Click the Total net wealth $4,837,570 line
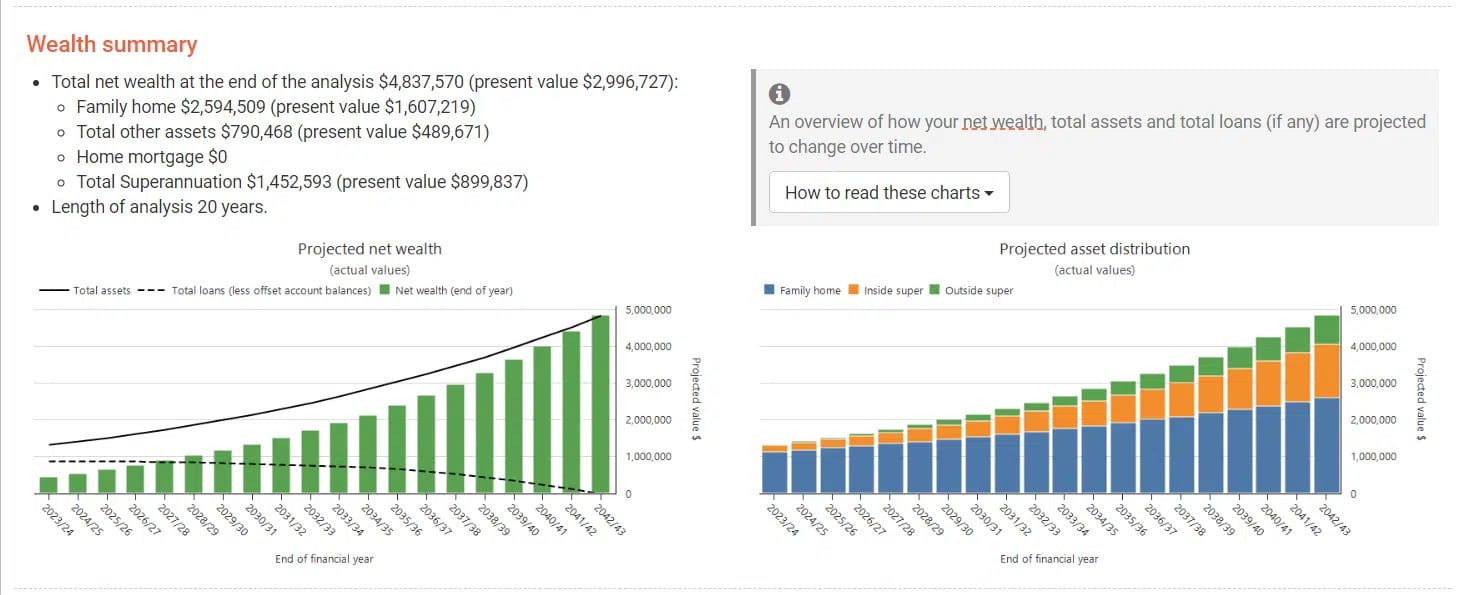Viewport: 1462px width, 595px height. pos(365,81)
